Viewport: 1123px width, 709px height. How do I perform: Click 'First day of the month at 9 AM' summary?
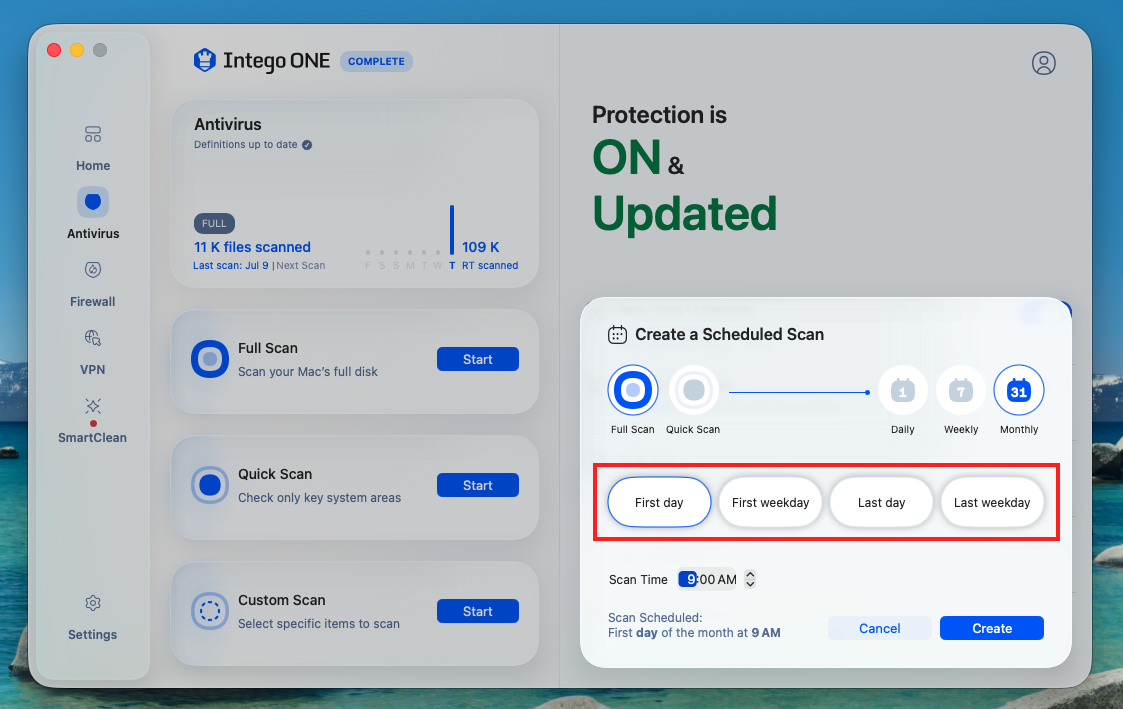(x=694, y=633)
